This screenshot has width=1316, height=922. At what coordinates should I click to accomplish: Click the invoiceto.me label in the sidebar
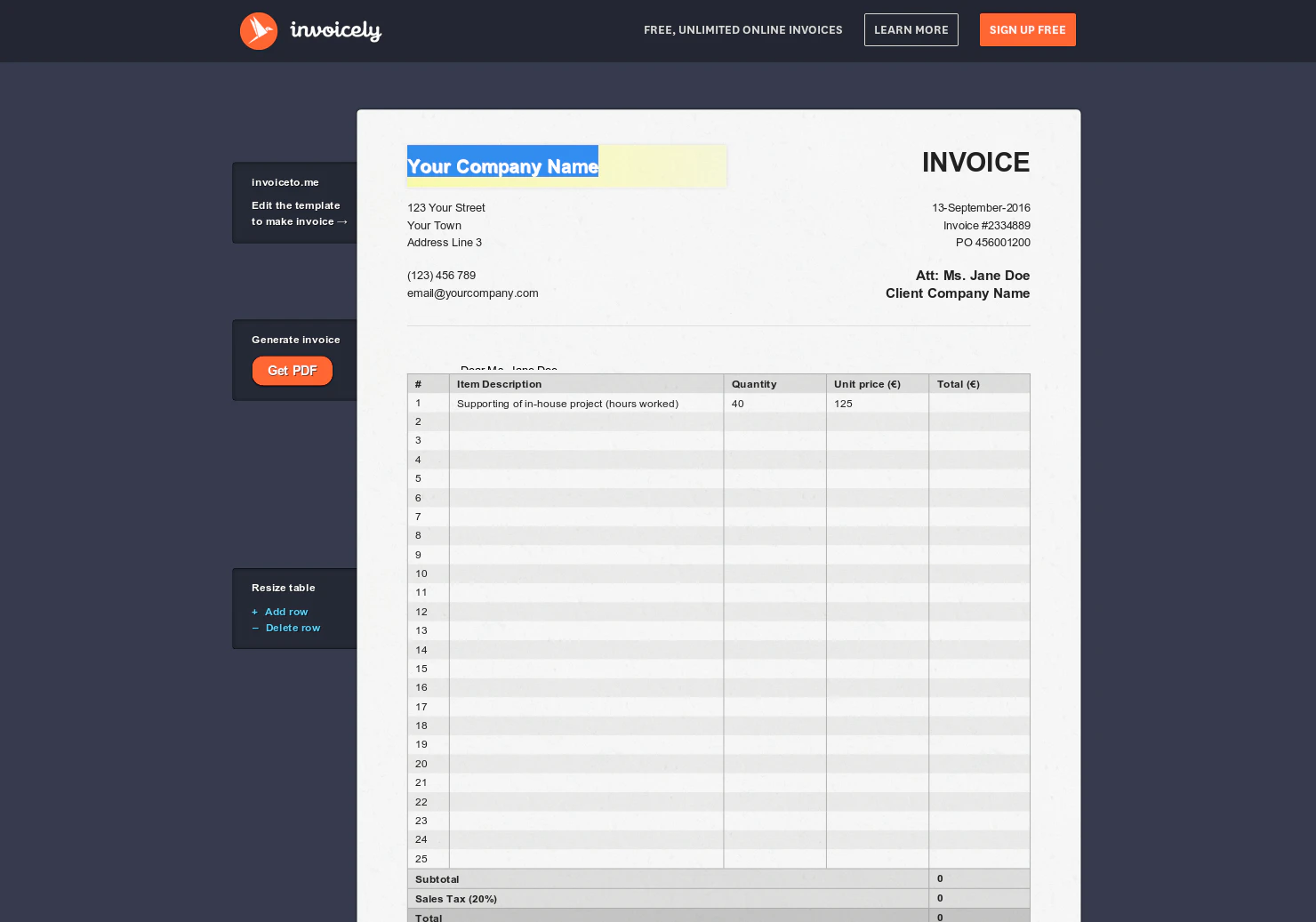[285, 182]
